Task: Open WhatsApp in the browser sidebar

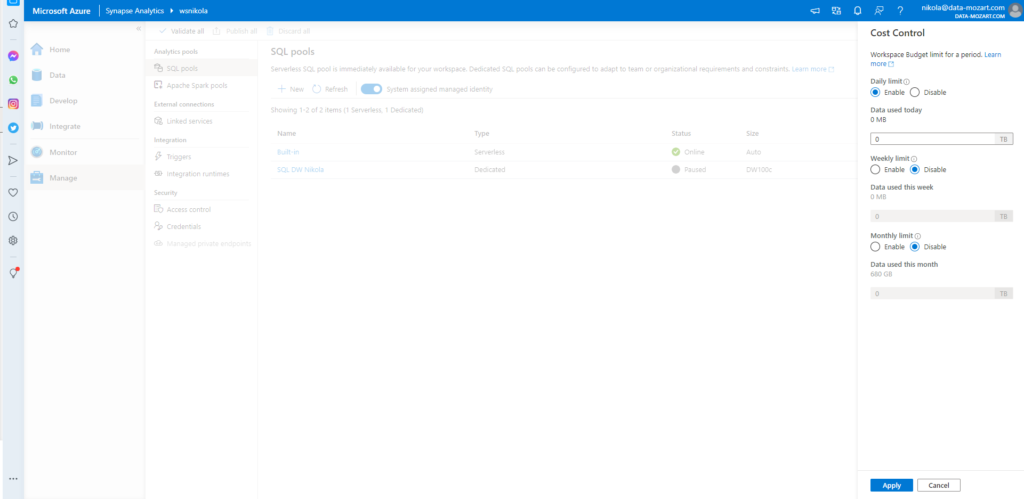Action: coord(13,80)
